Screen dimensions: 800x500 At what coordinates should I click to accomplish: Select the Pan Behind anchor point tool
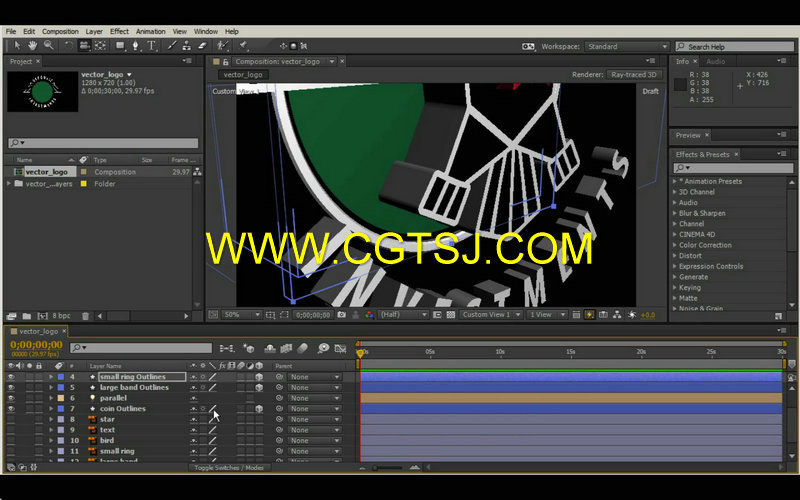point(101,46)
